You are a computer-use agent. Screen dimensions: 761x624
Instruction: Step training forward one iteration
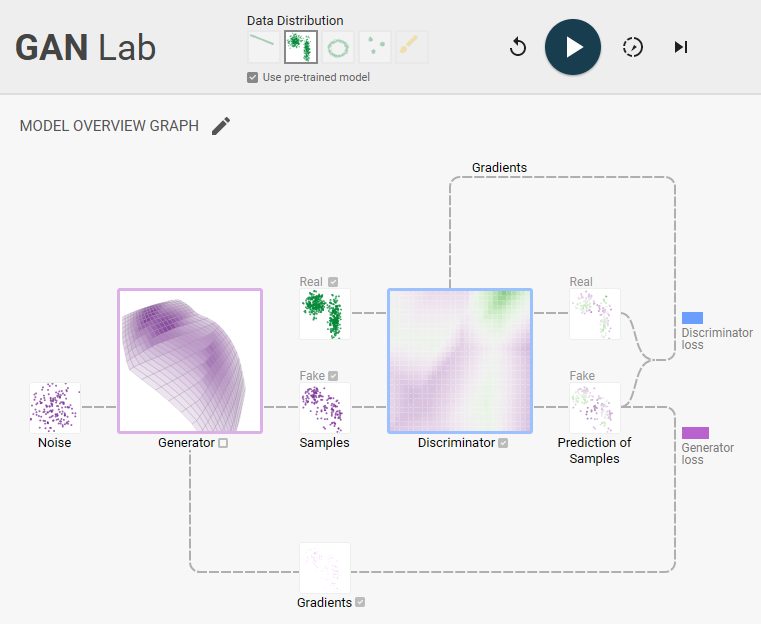point(681,47)
